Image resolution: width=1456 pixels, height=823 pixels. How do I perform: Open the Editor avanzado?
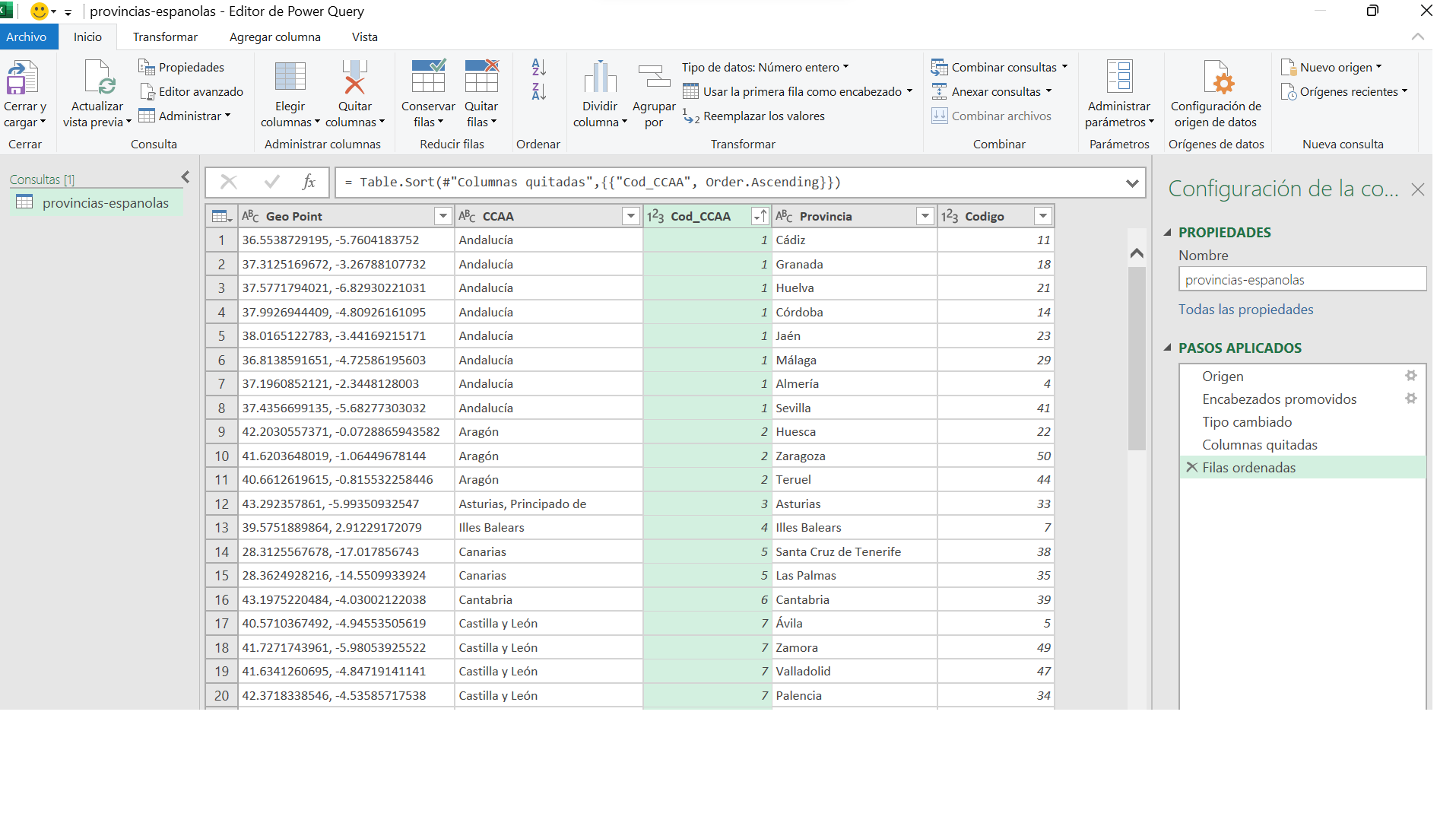pyautogui.click(x=191, y=91)
